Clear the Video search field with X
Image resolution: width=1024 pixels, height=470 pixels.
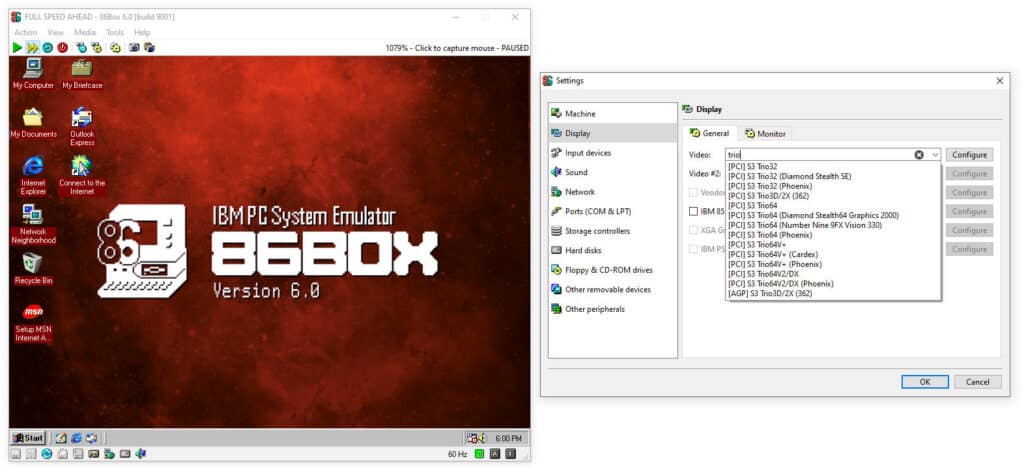919,155
